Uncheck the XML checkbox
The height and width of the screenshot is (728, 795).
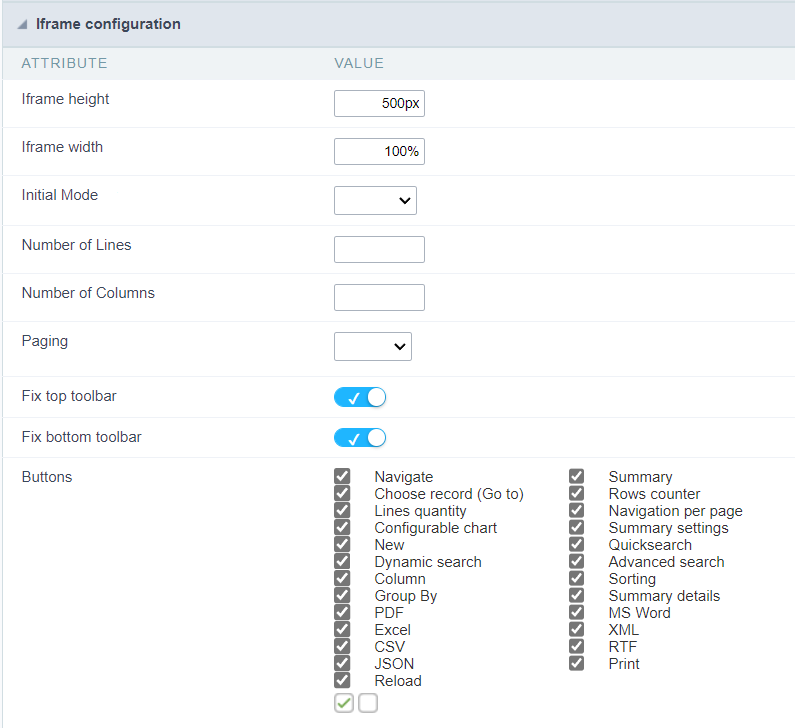[x=576, y=629]
